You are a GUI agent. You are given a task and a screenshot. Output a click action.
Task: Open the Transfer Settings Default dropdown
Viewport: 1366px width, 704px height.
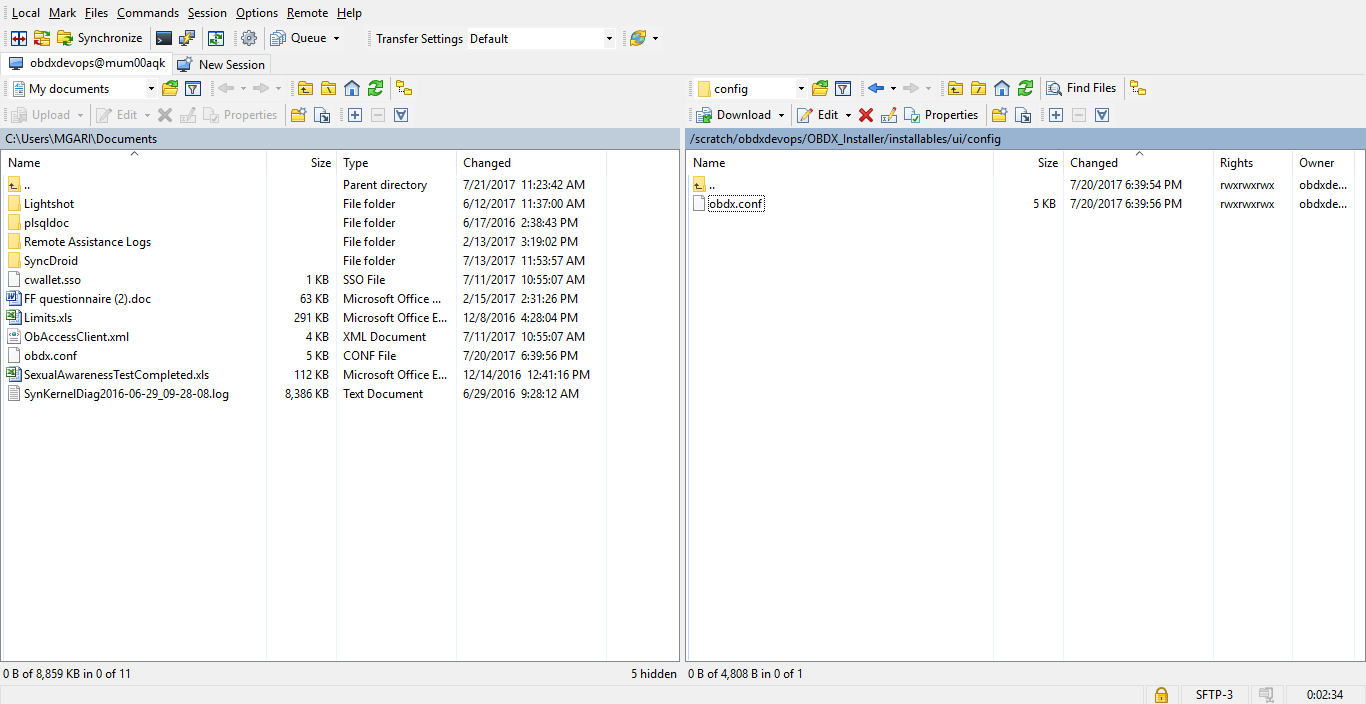(x=608, y=37)
